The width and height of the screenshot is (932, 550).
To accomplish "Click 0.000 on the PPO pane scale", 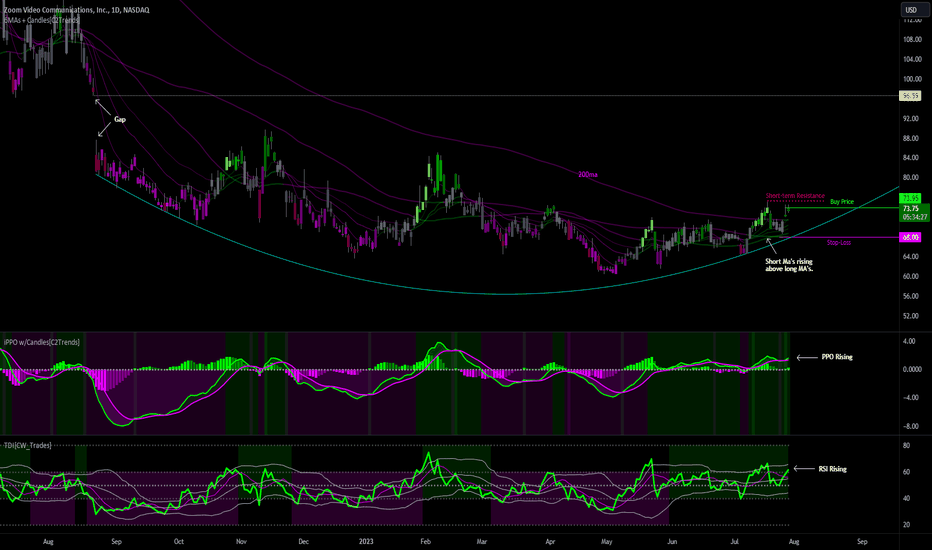I will pyautogui.click(x=912, y=369).
